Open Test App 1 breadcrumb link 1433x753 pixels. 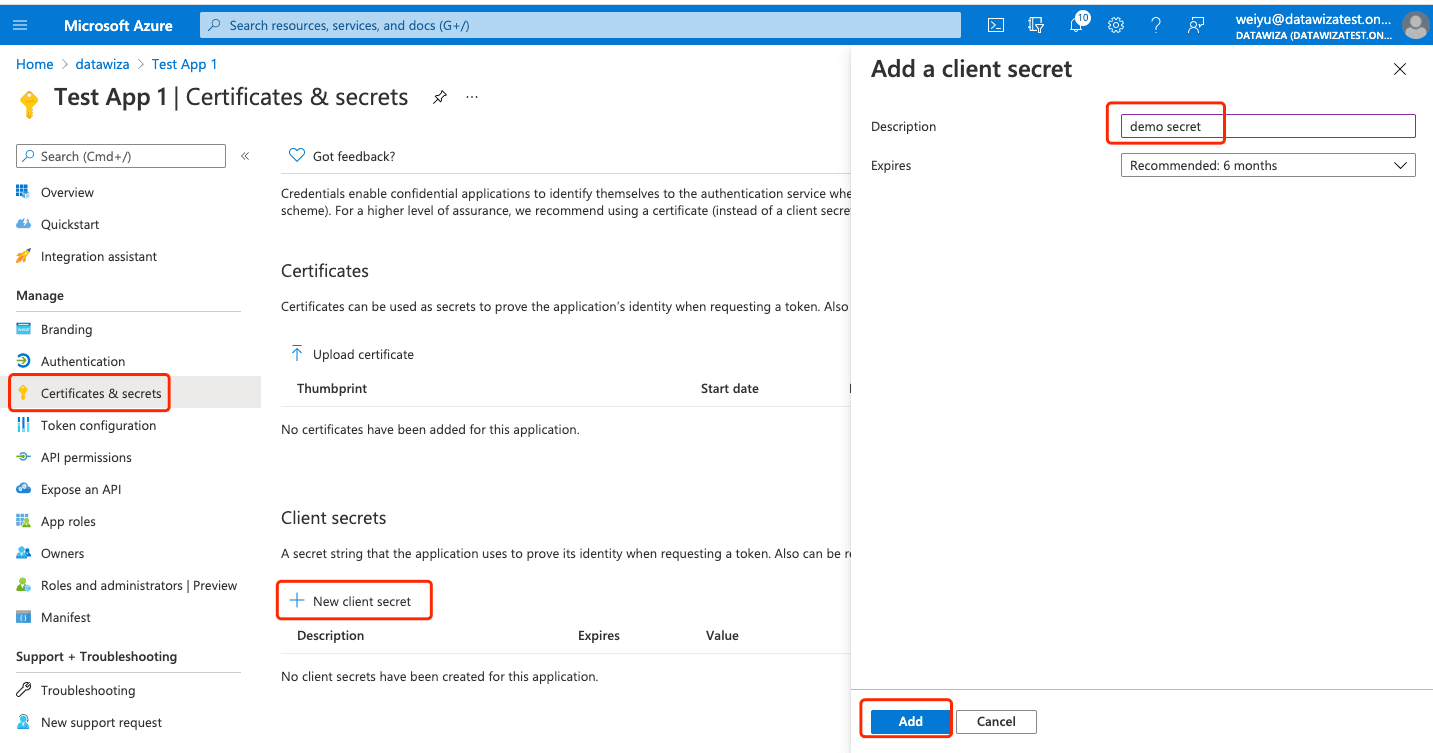184,64
